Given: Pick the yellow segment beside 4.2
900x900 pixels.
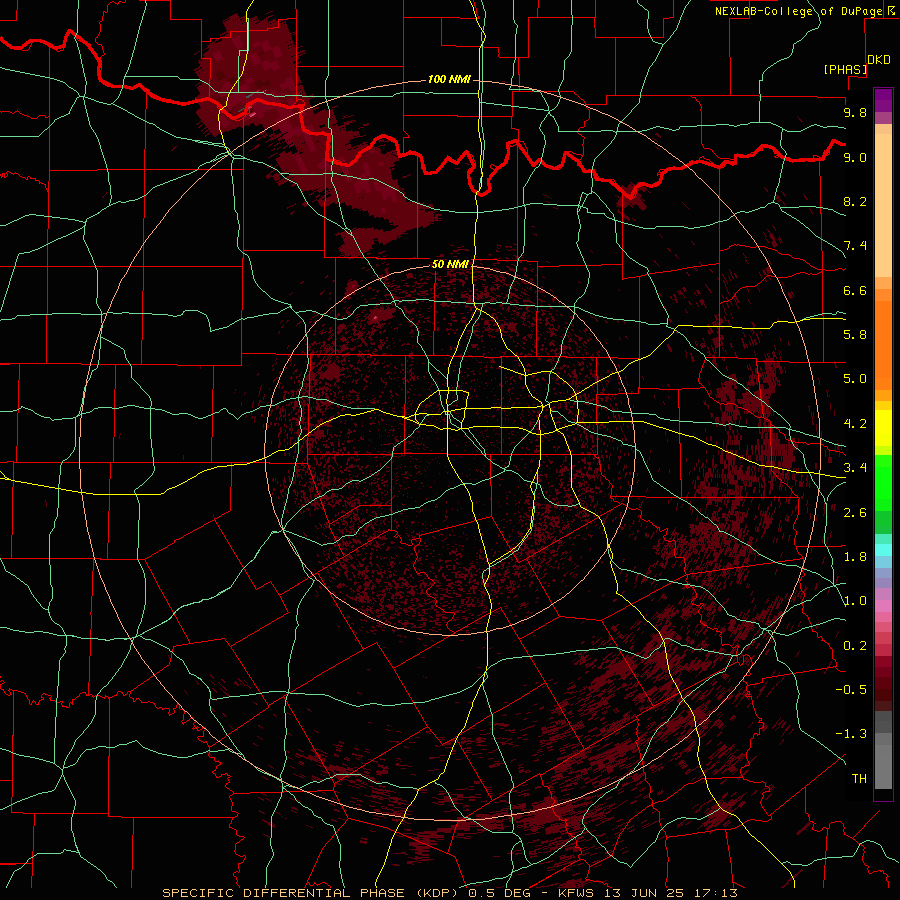Looking at the screenshot, I should [x=883, y=428].
